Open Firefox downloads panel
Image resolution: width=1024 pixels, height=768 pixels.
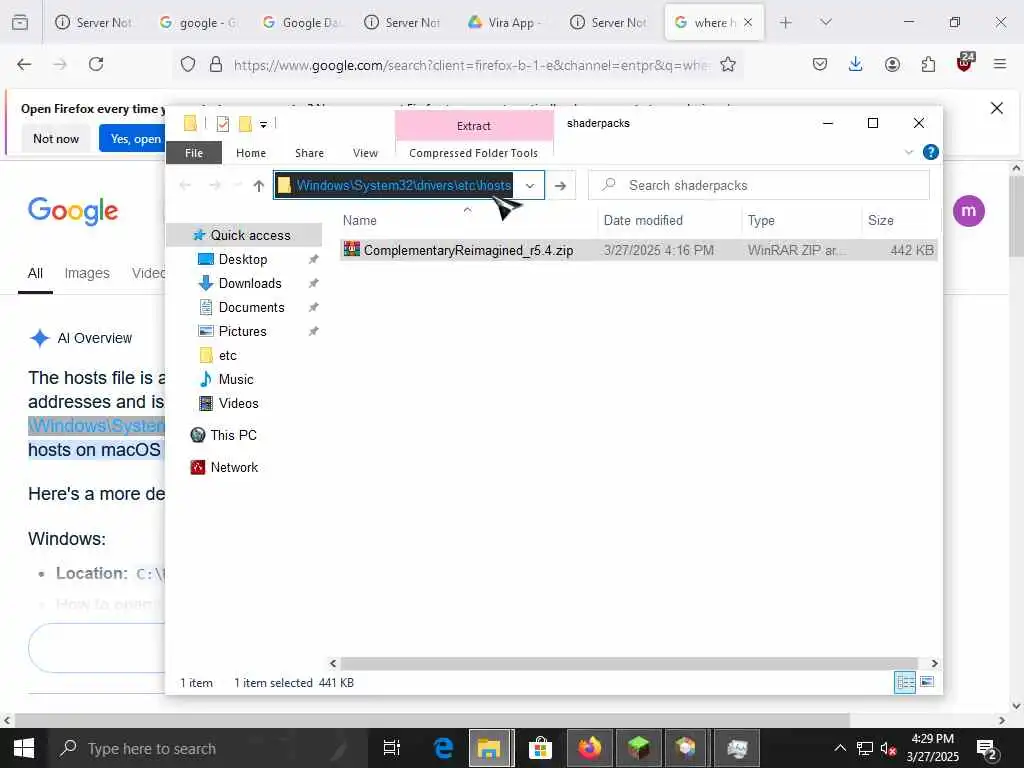856,64
